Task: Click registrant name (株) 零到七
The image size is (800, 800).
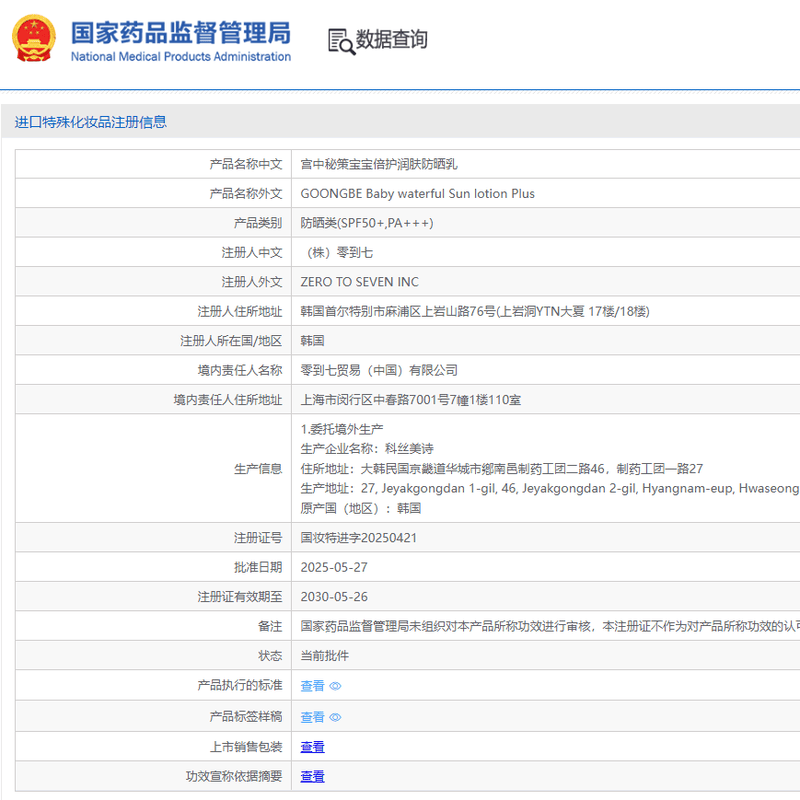Action: pyautogui.click(x=339, y=253)
